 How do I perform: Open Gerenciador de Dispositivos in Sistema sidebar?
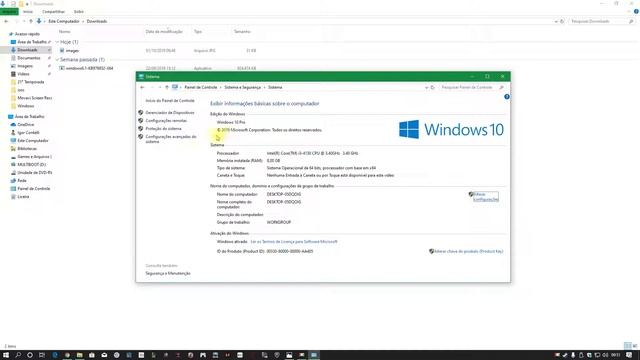tap(170, 113)
